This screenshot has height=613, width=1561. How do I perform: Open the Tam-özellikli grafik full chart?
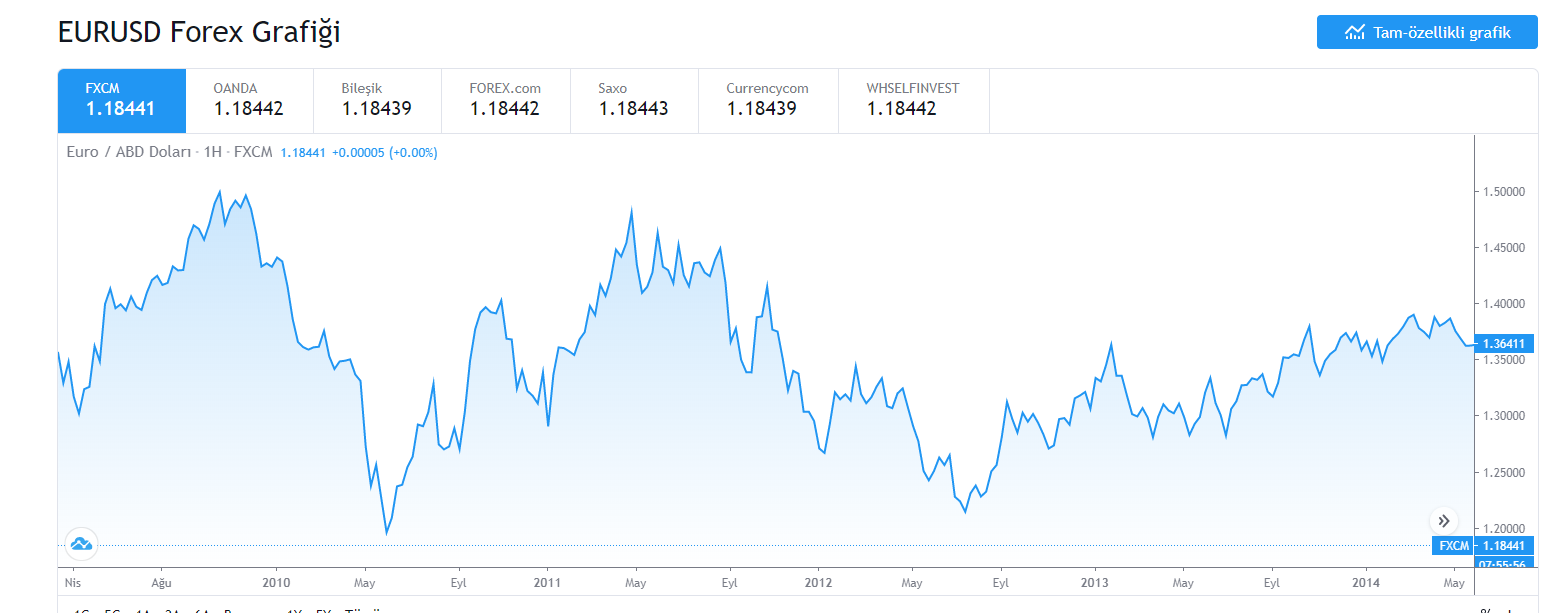pyautogui.click(x=1427, y=32)
